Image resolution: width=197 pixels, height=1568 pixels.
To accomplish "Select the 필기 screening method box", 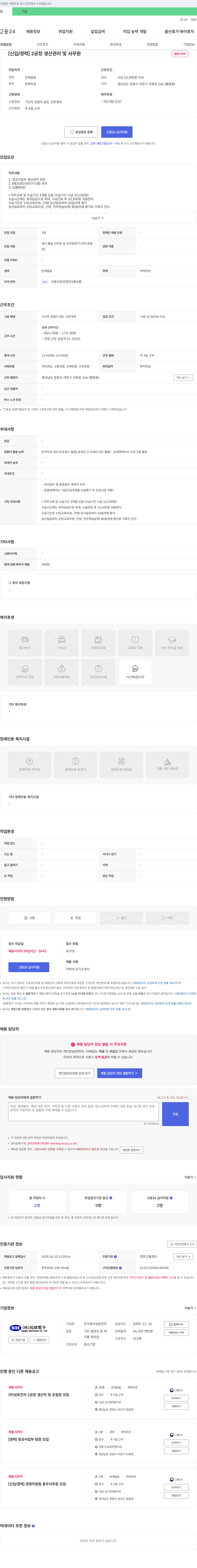I will click(x=121, y=918).
